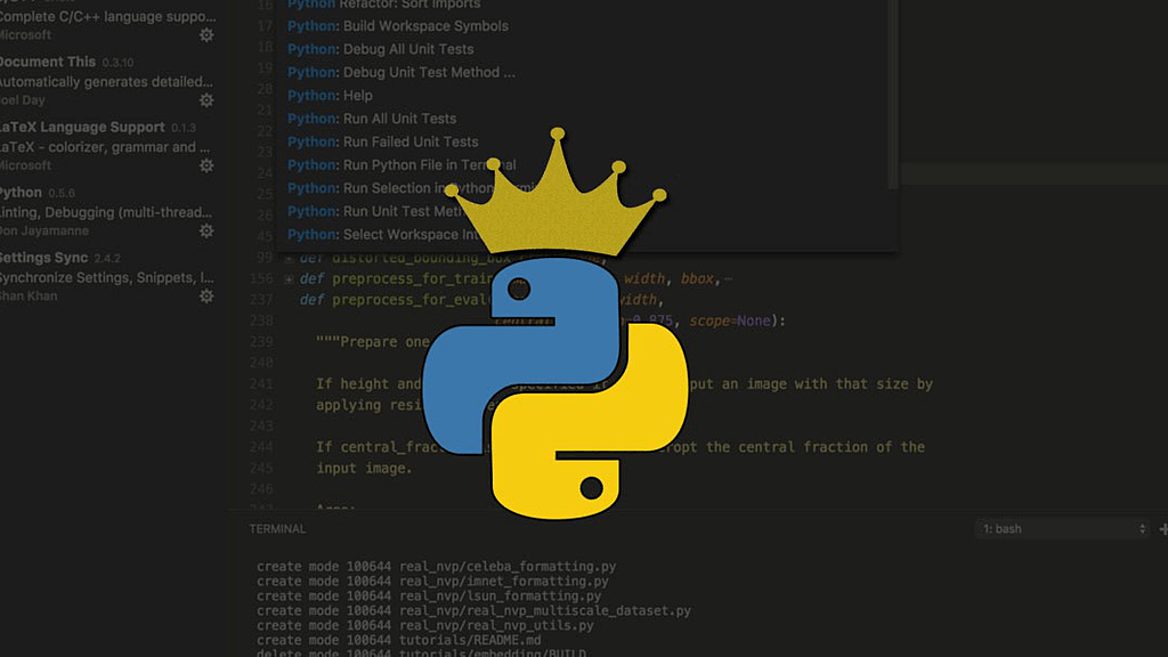Open the gear menu for LaTeX Language Support
This screenshot has height=657, width=1168.
click(206, 165)
